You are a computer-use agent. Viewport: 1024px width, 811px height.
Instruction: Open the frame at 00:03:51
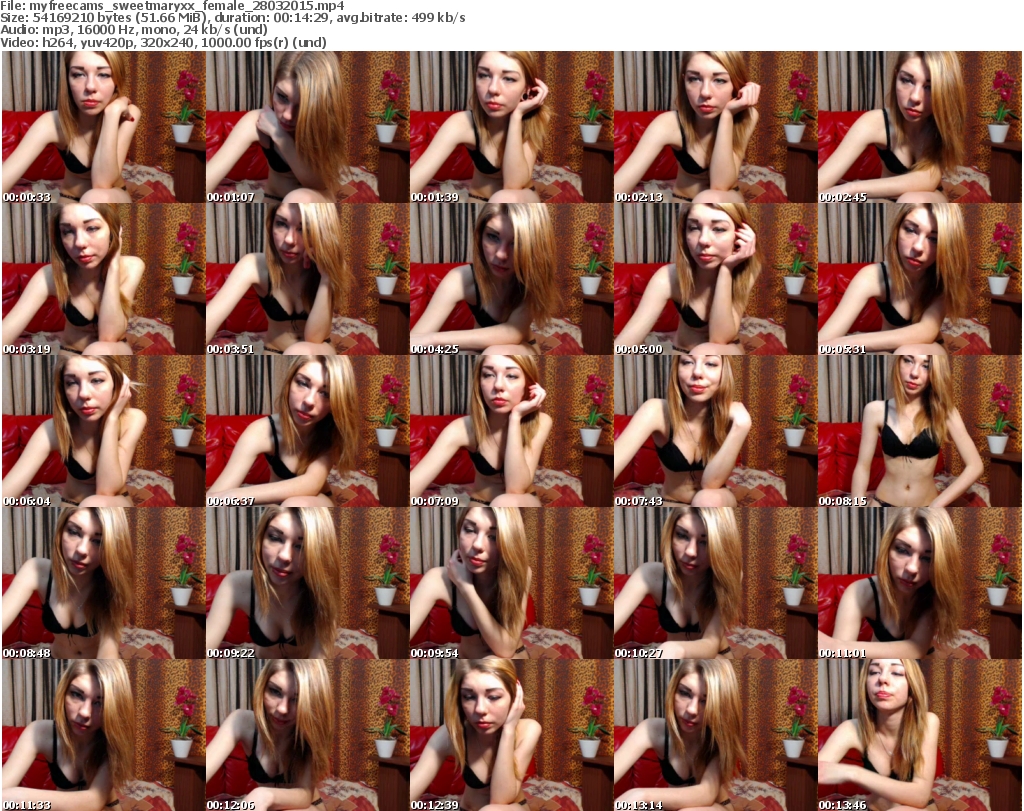click(x=308, y=279)
